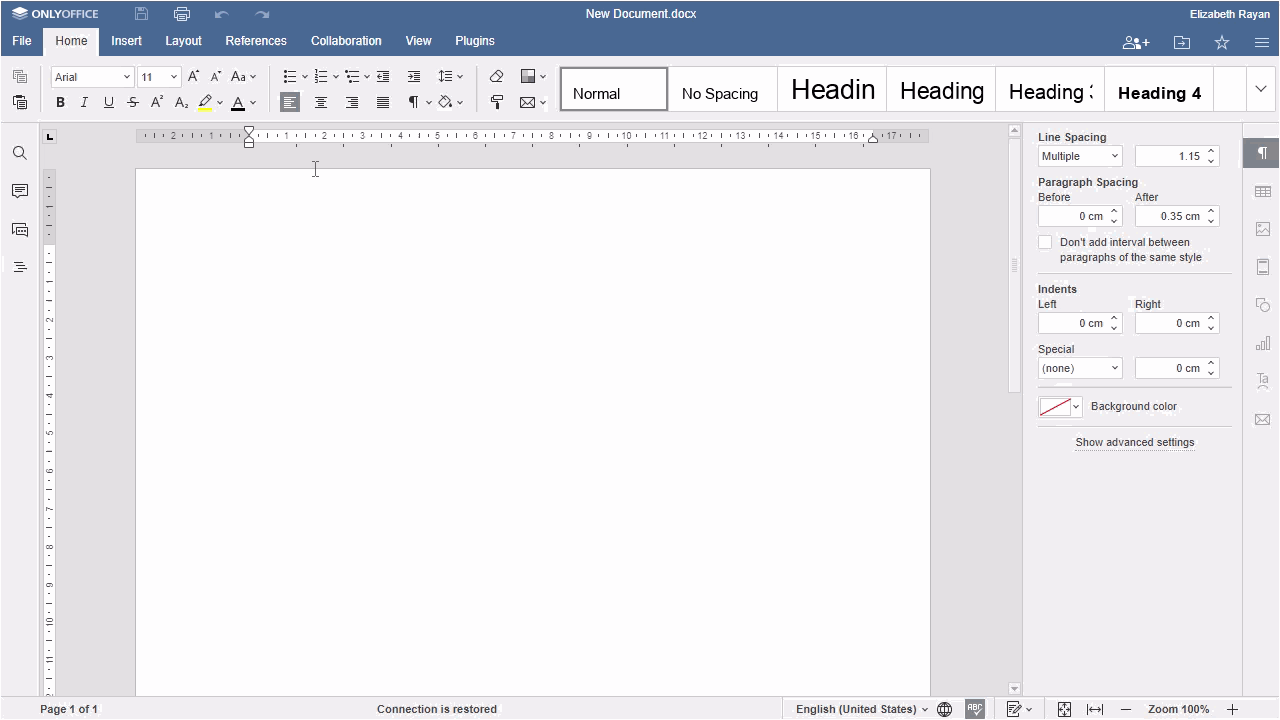Click Show advanced settings link
This screenshot has height=720, width=1280.
(1134, 442)
